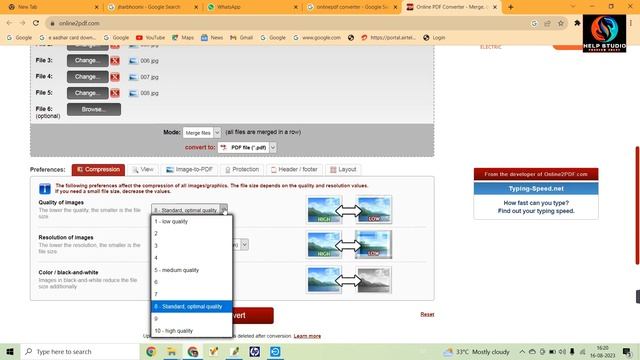Image resolution: width=640 pixels, height=360 pixels.
Task: Choose quality option 3
Action: (x=192, y=246)
